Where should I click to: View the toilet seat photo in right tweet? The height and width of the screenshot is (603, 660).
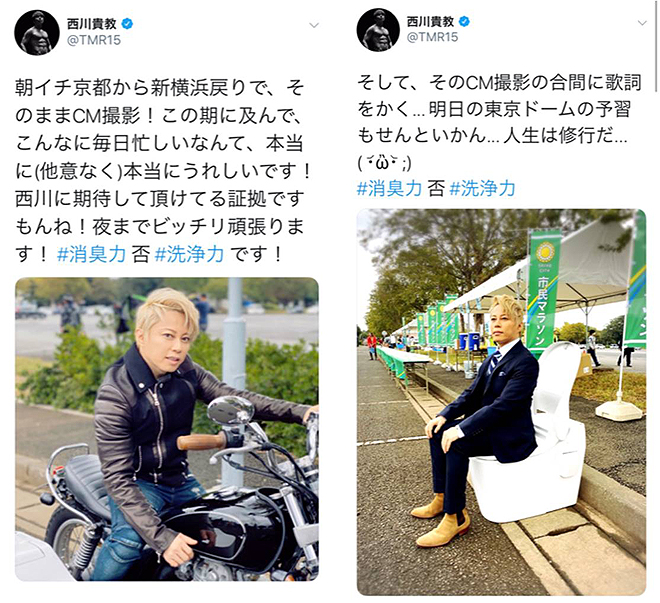coord(501,402)
